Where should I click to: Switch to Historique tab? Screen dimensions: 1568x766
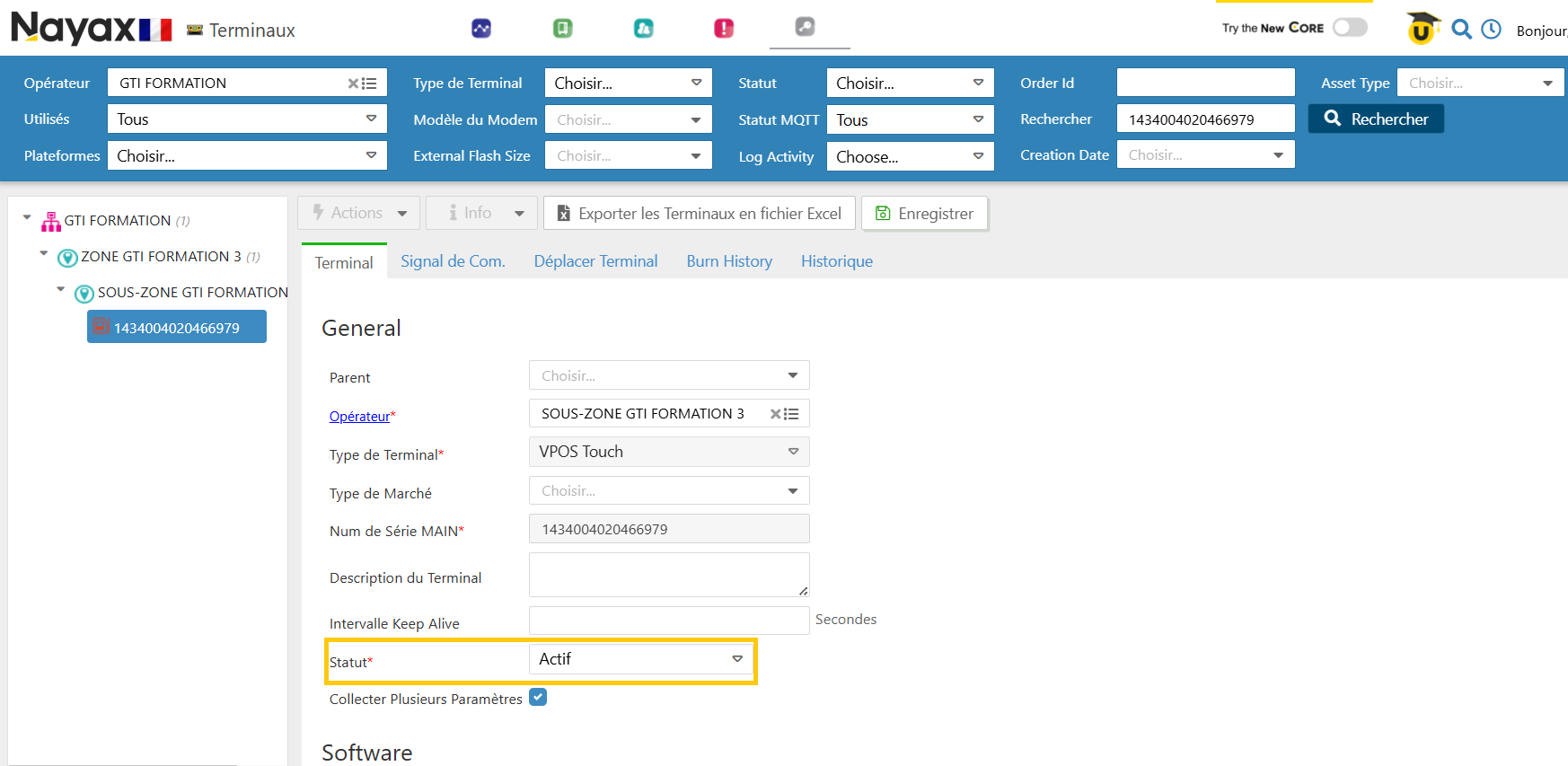pyautogui.click(x=837, y=261)
